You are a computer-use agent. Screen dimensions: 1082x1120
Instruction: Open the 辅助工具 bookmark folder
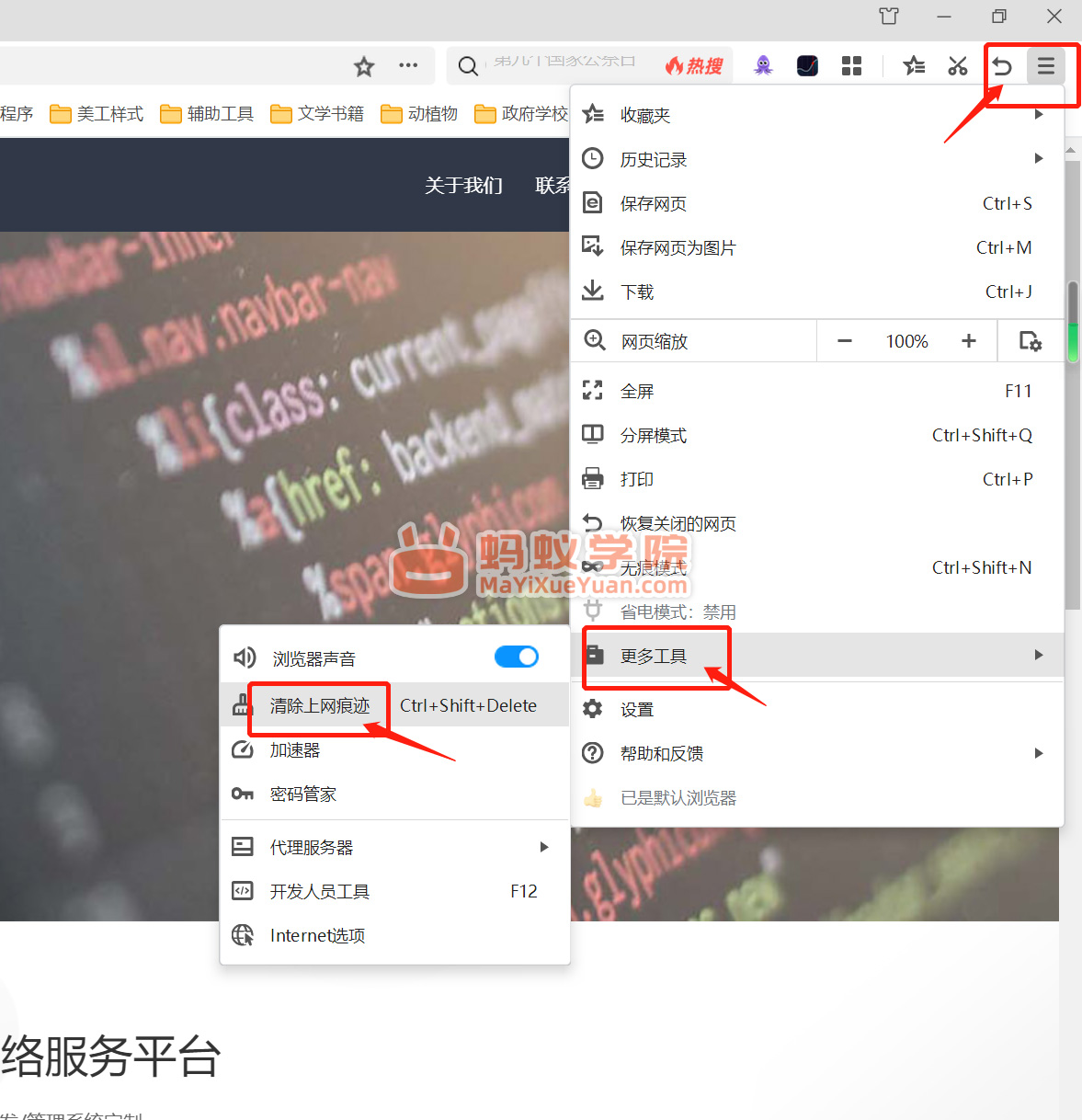207,113
